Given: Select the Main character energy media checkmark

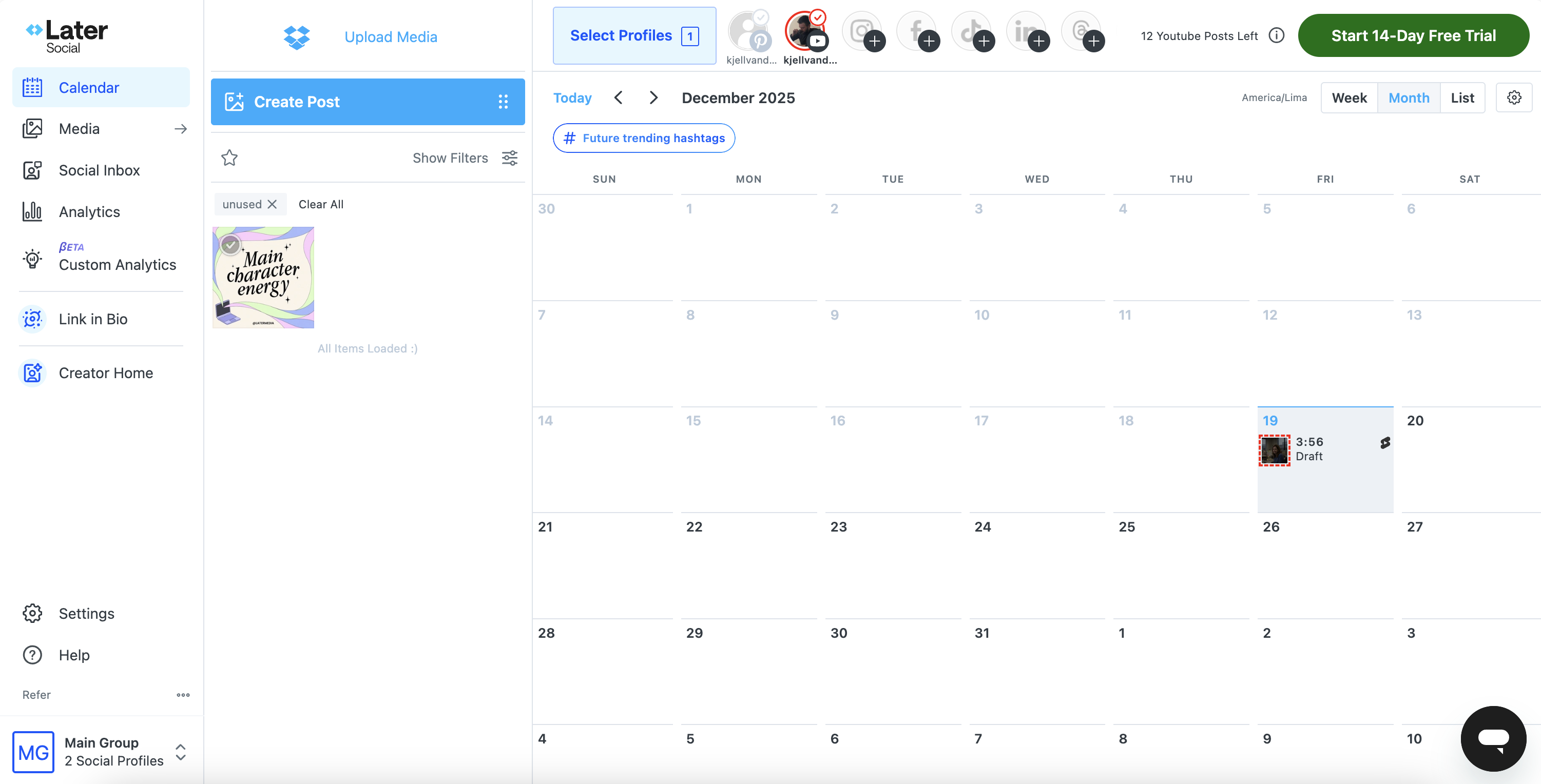Looking at the screenshot, I should tap(230, 245).
